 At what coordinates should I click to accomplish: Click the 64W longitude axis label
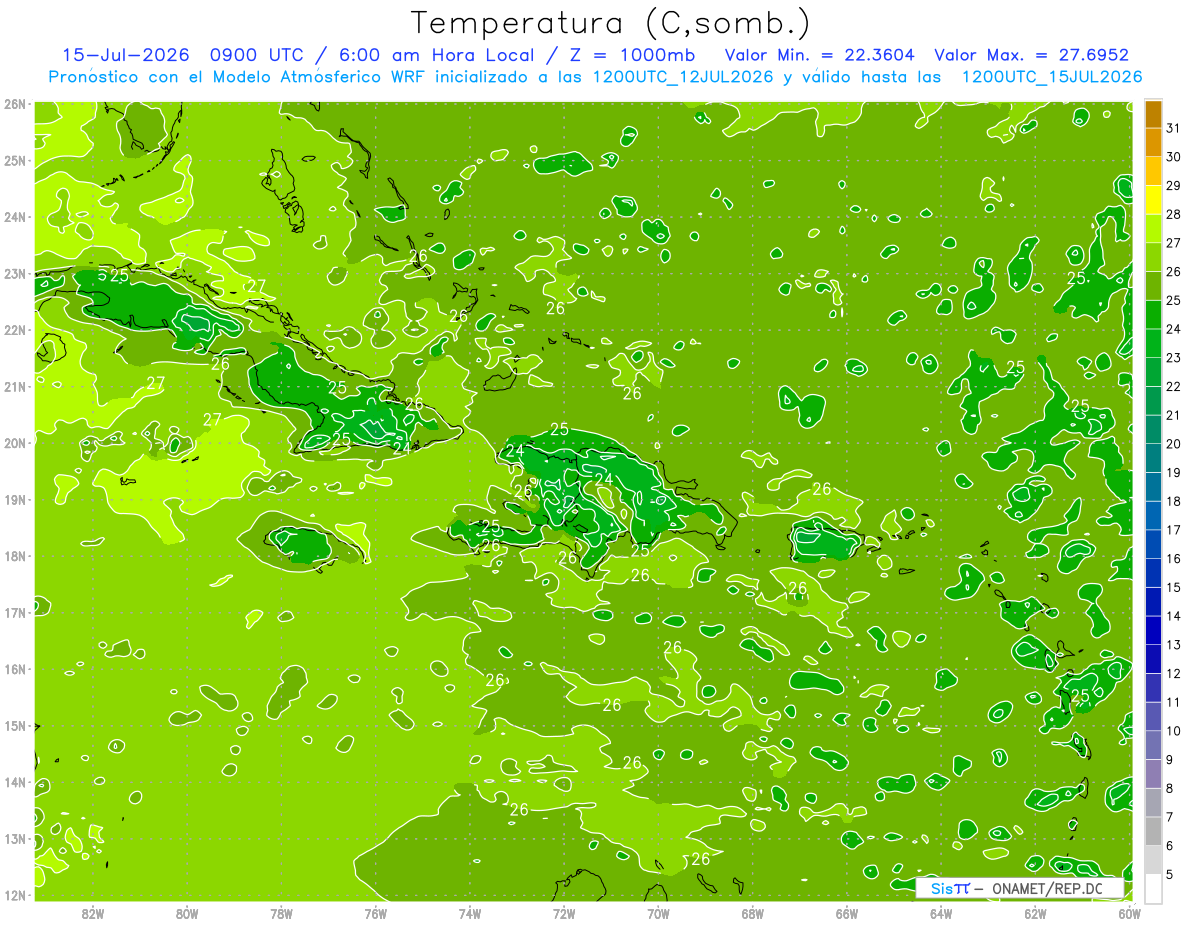941,913
